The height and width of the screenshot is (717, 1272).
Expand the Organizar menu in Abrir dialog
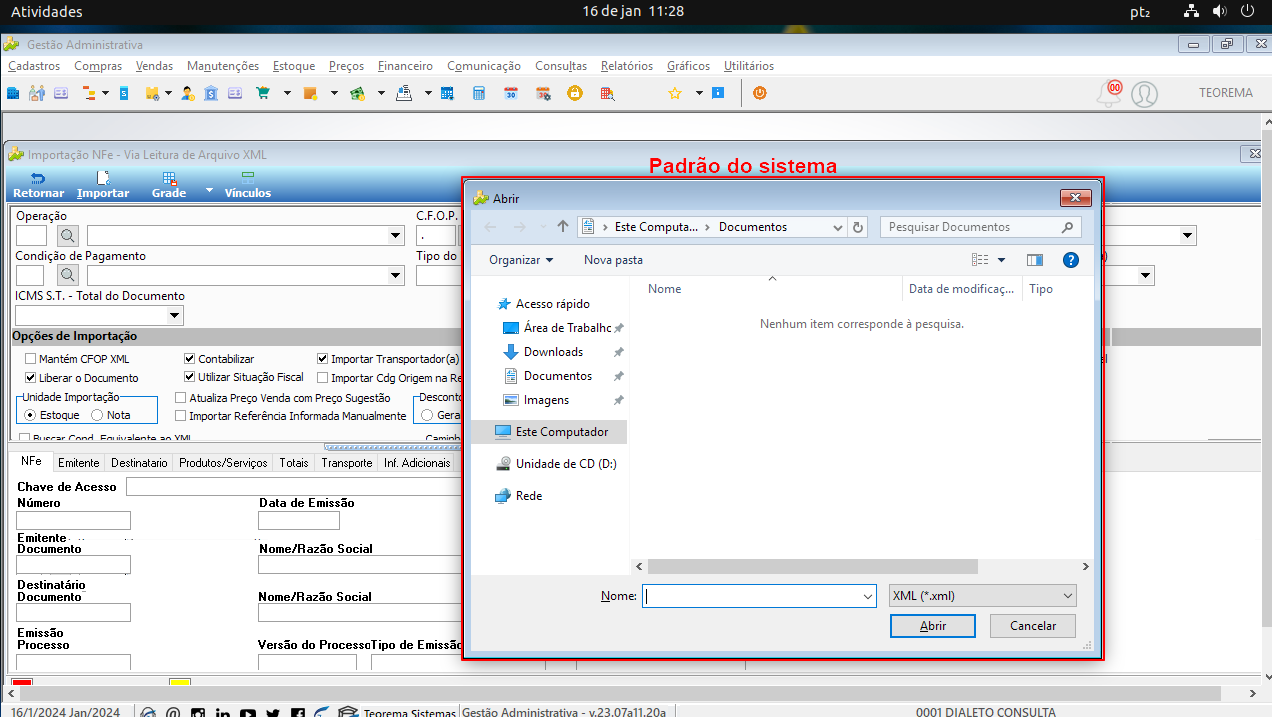(x=521, y=260)
